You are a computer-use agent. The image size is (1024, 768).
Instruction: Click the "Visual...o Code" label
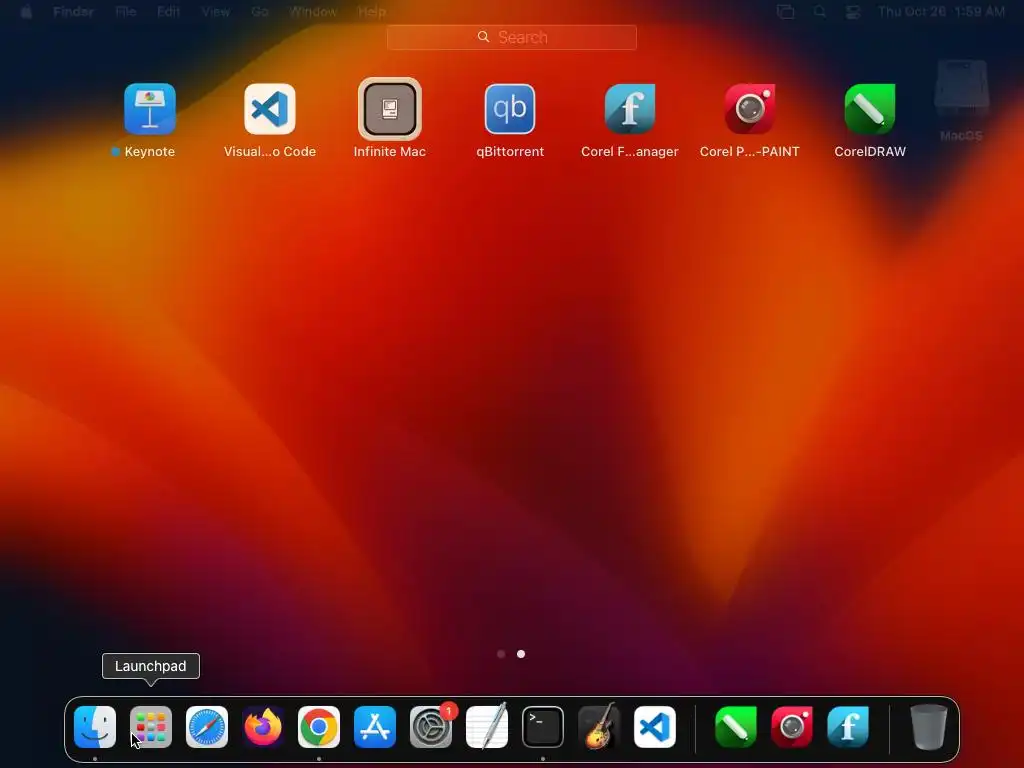click(270, 152)
